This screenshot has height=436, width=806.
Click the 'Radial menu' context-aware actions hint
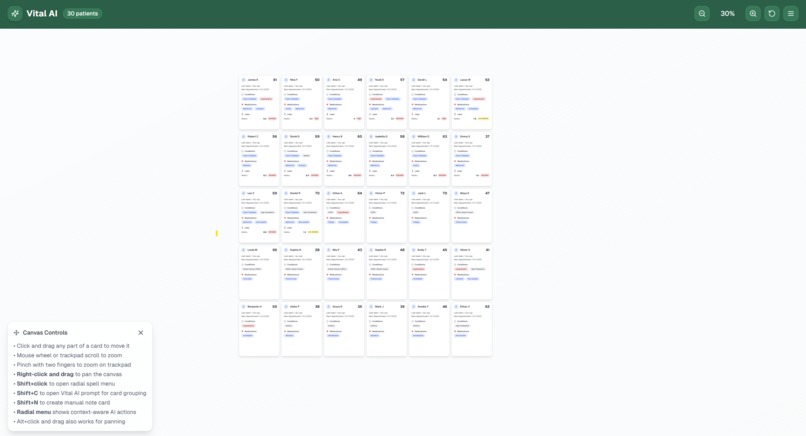point(75,412)
